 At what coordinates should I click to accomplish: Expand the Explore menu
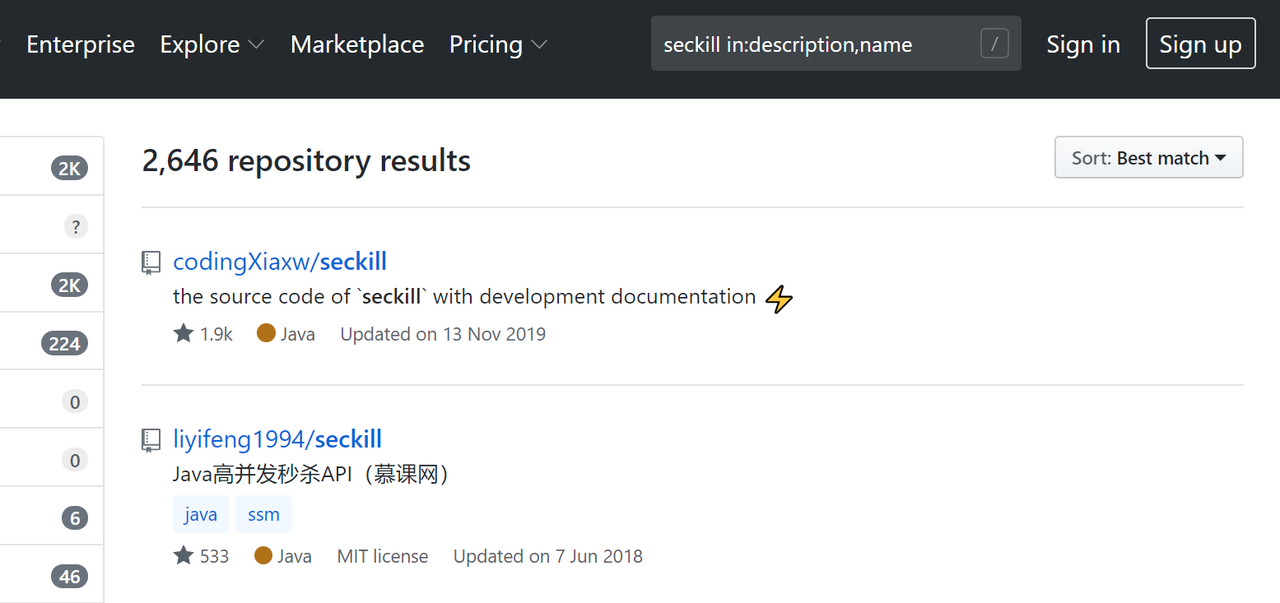[212, 45]
